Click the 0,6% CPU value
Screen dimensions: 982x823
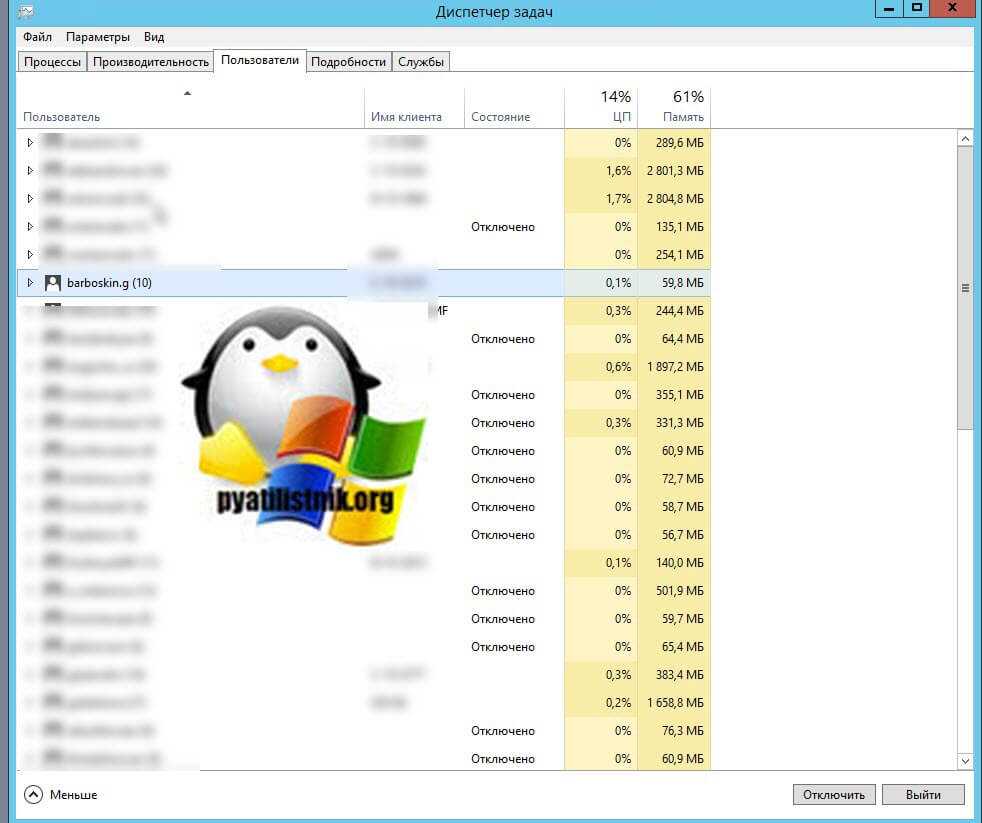(x=618, y=367)
